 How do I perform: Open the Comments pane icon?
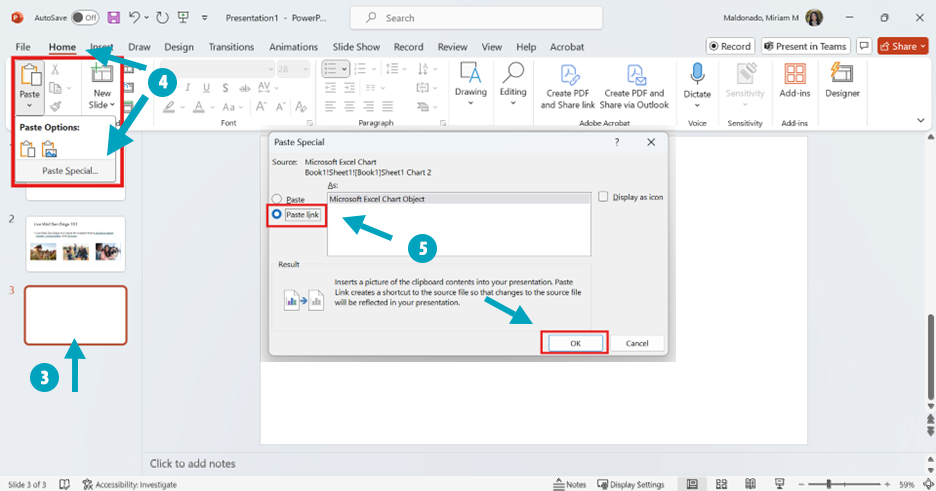click(x=863, y=46)
